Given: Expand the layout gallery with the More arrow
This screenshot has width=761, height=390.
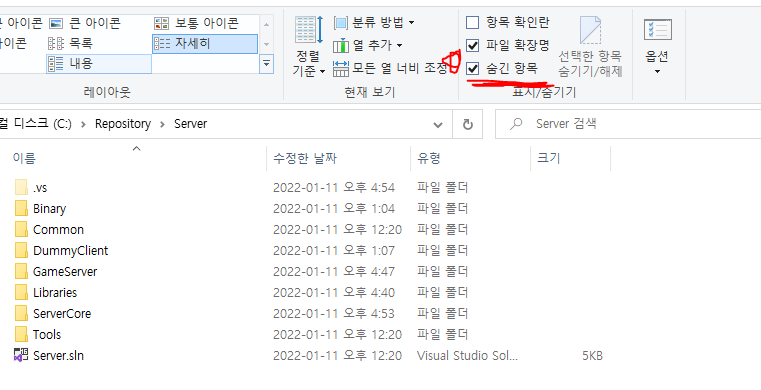Looking at the screenshot, I should tap(266, 64).
